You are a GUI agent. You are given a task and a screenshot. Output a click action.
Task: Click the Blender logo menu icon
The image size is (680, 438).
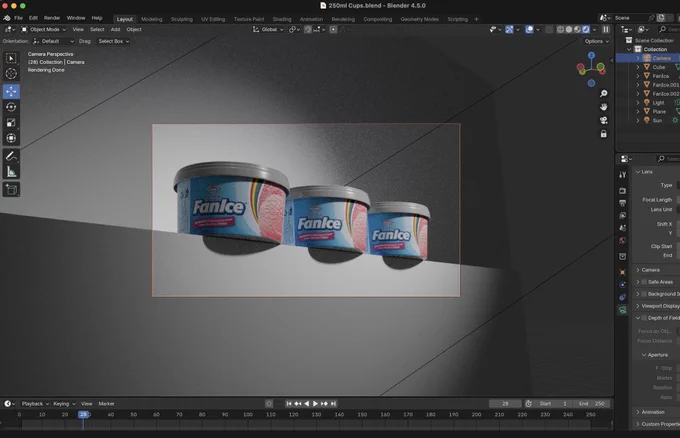tap(7, 18)
